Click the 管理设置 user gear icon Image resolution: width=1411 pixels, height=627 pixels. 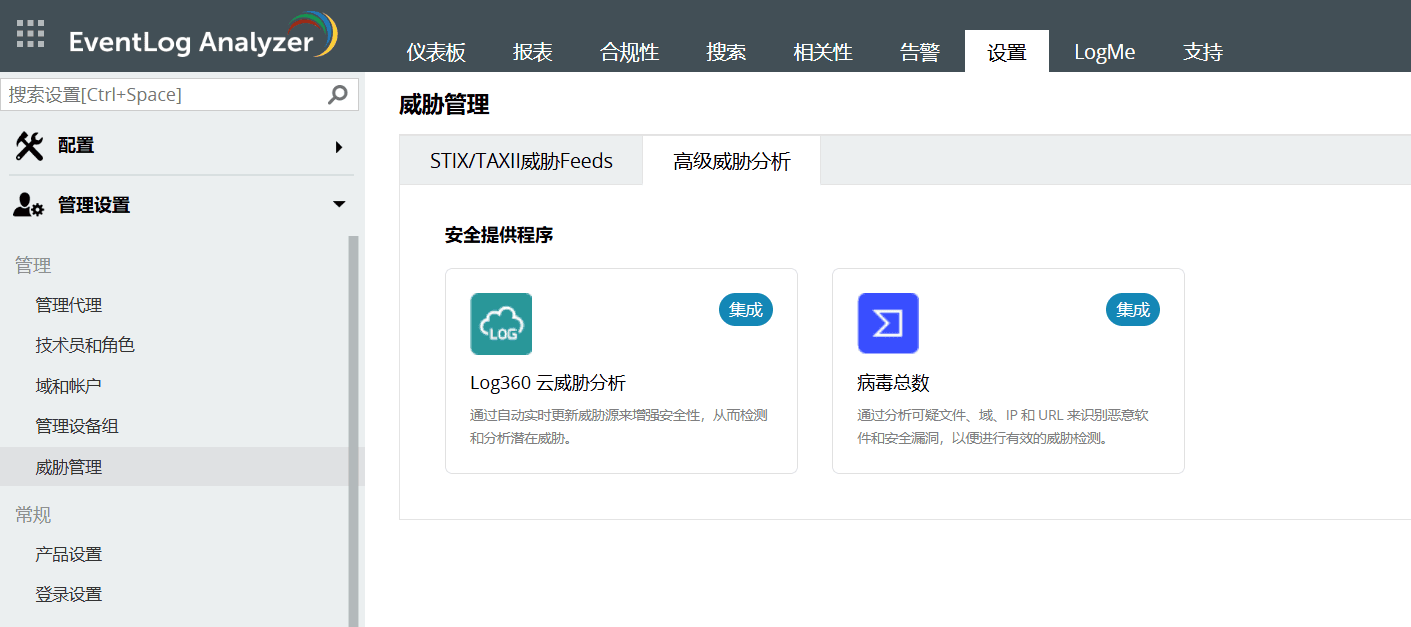(28, 204)
